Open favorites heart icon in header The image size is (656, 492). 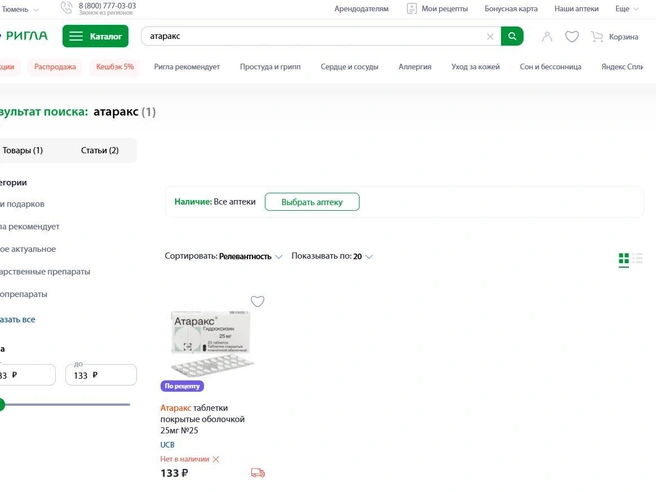(x=572, y=37)
